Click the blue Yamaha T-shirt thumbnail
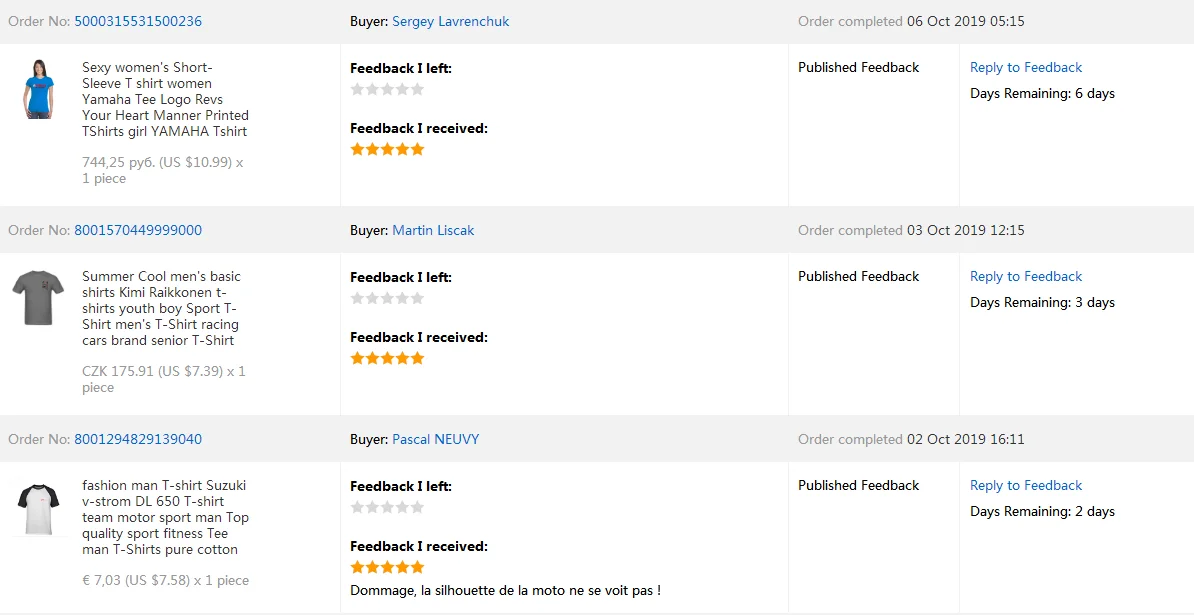Image resolution: width=1194 pixels, height=615 pixels. pyautogui.click(x=39, y=89)
